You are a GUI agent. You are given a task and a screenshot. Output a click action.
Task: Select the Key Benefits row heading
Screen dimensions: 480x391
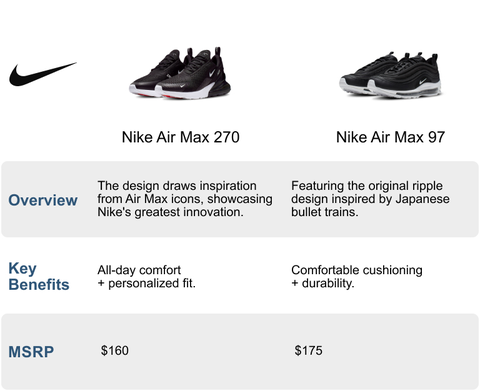pyautogui.click(x=39, y=276)
